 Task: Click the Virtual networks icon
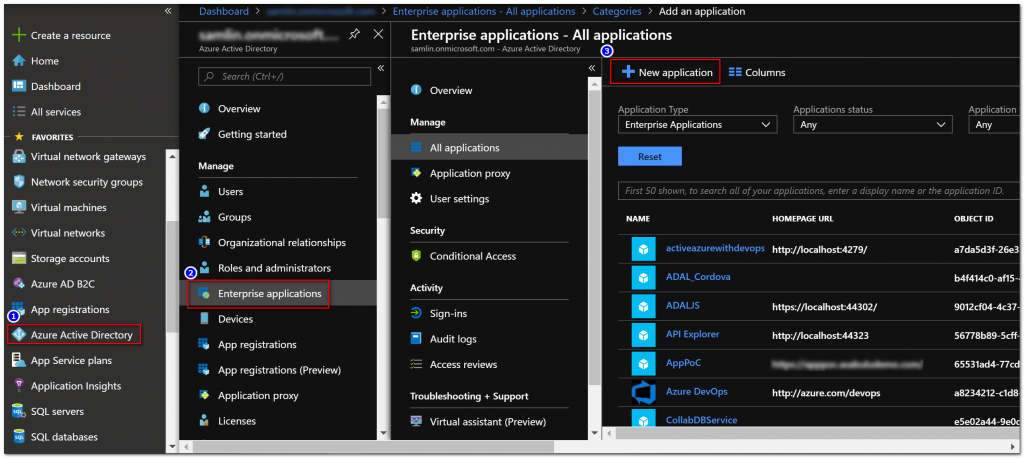[x=19, y=233]
